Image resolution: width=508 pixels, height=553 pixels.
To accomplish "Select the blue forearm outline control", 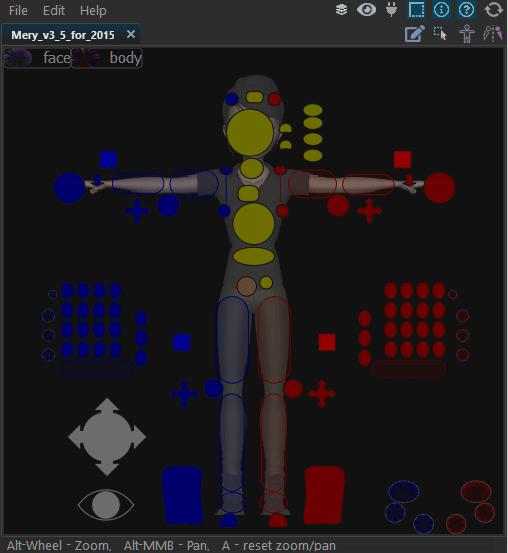I will pyautogui.click(x=138, y=183).
